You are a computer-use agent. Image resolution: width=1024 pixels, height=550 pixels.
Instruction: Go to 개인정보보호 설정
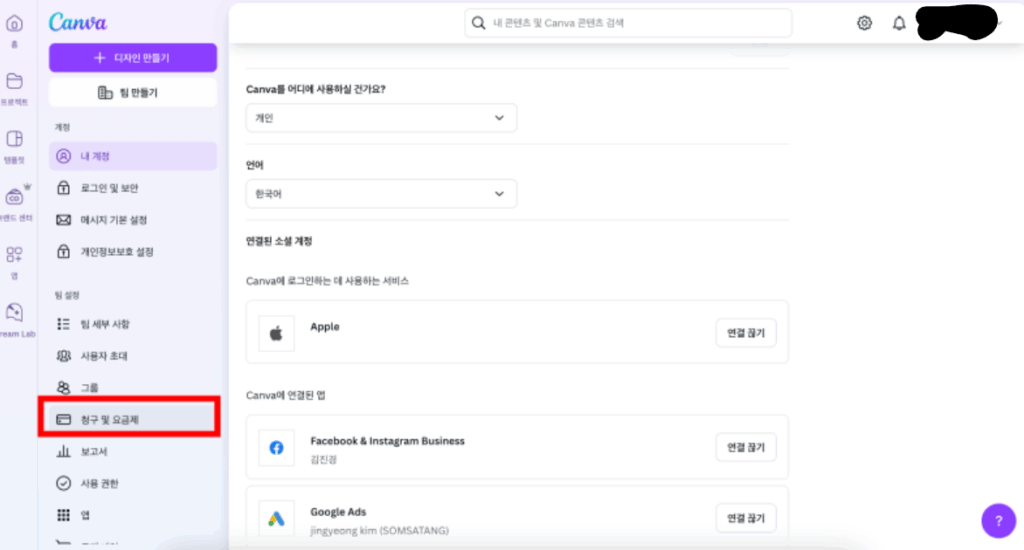tap(133, 251)
